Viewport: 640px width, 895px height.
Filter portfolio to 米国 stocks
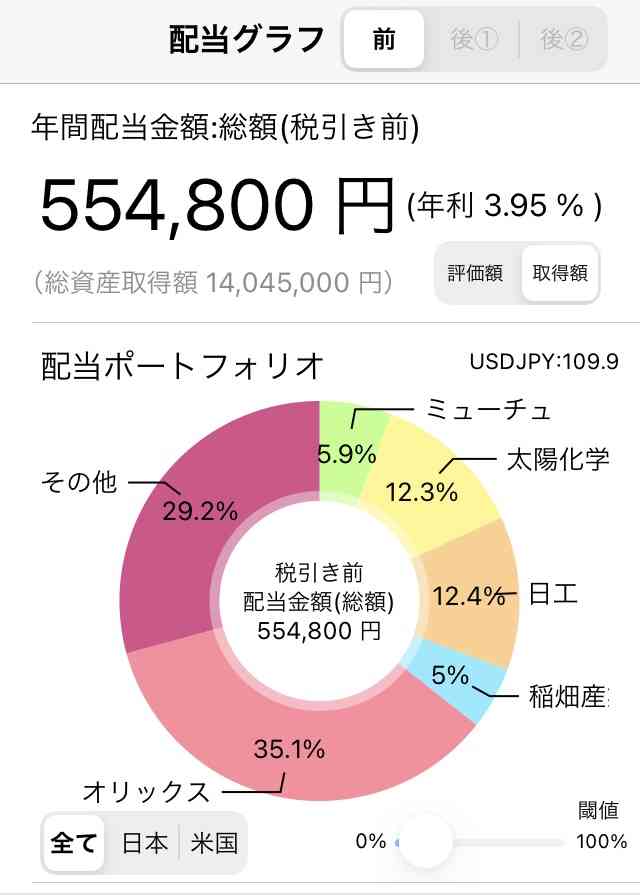coord(214,843)
